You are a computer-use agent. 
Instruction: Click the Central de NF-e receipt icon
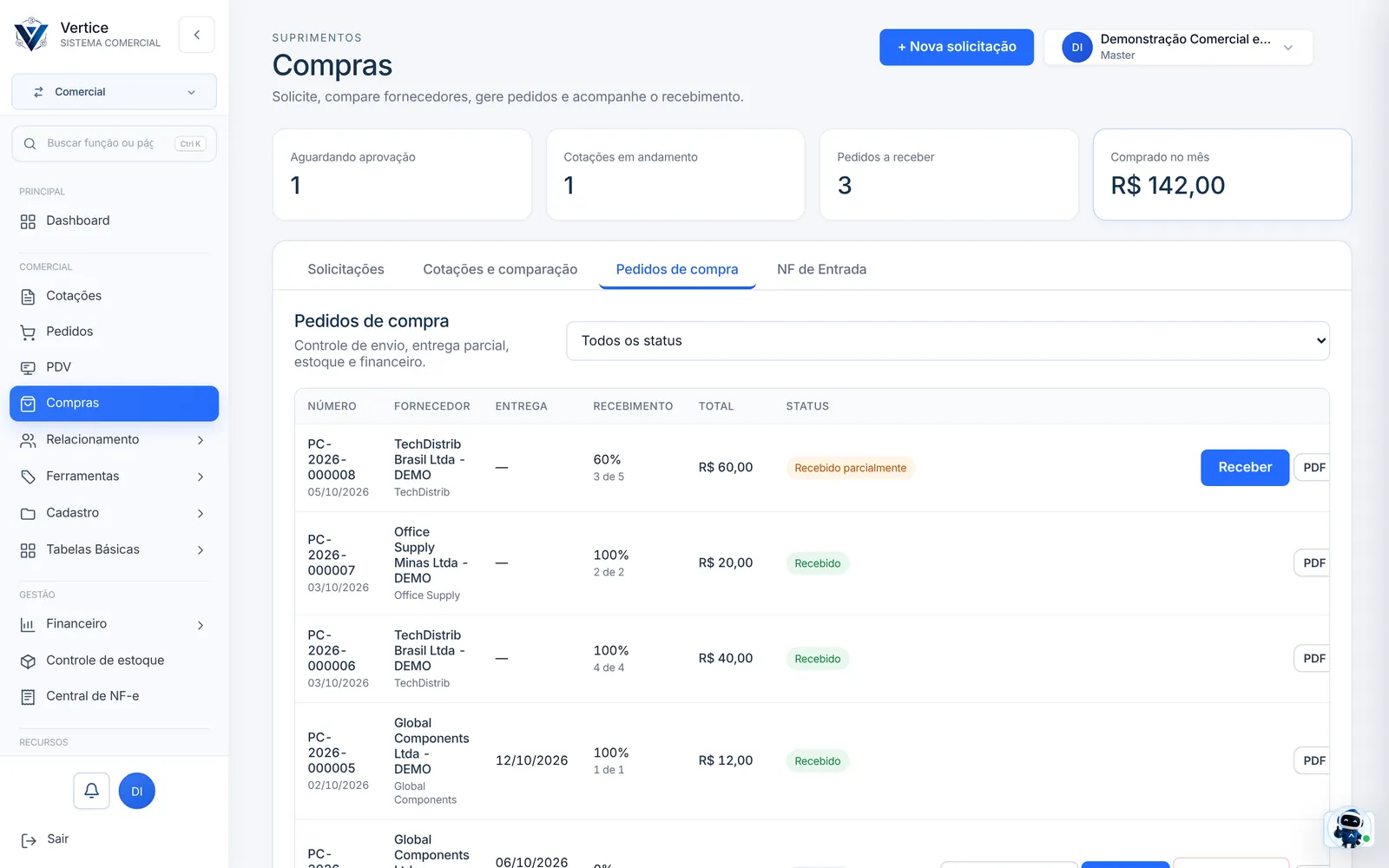(x=28, y=697)
